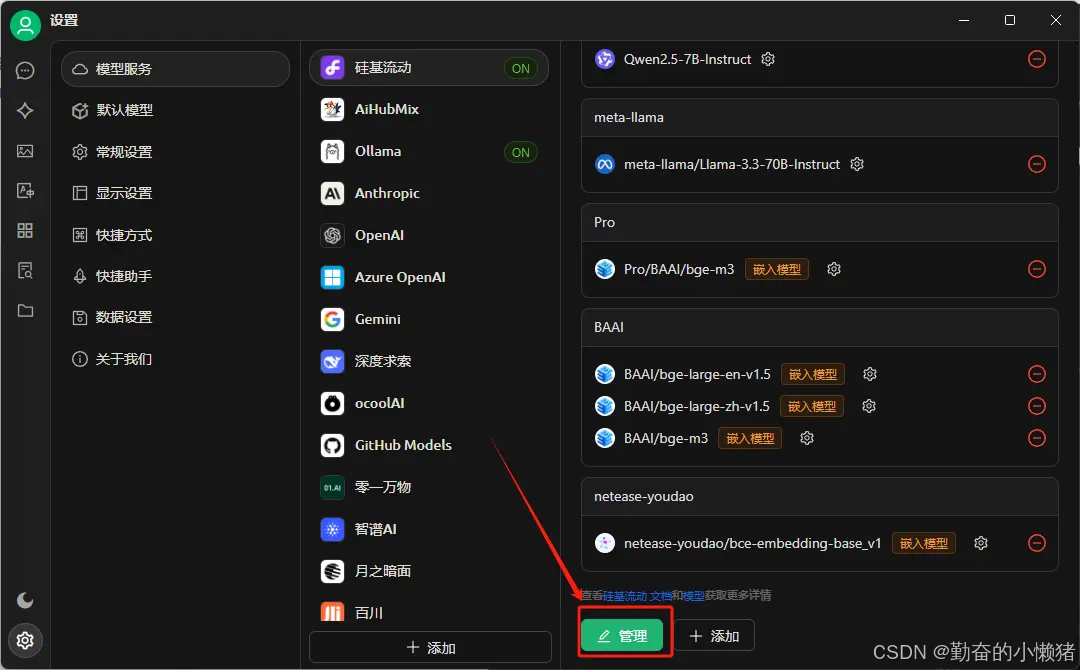Remove the Qwen2.5-7B-Instruct model
Image resolution: width=1080 pixels, height=670 pixels.
(x=1037, y=59)
